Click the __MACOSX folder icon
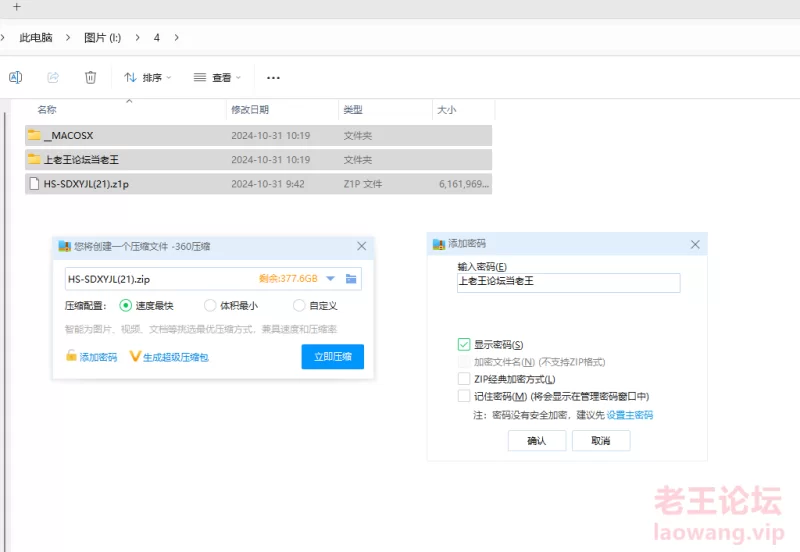Viewport: 800px width, 552px height. click(x=34, y=135)
